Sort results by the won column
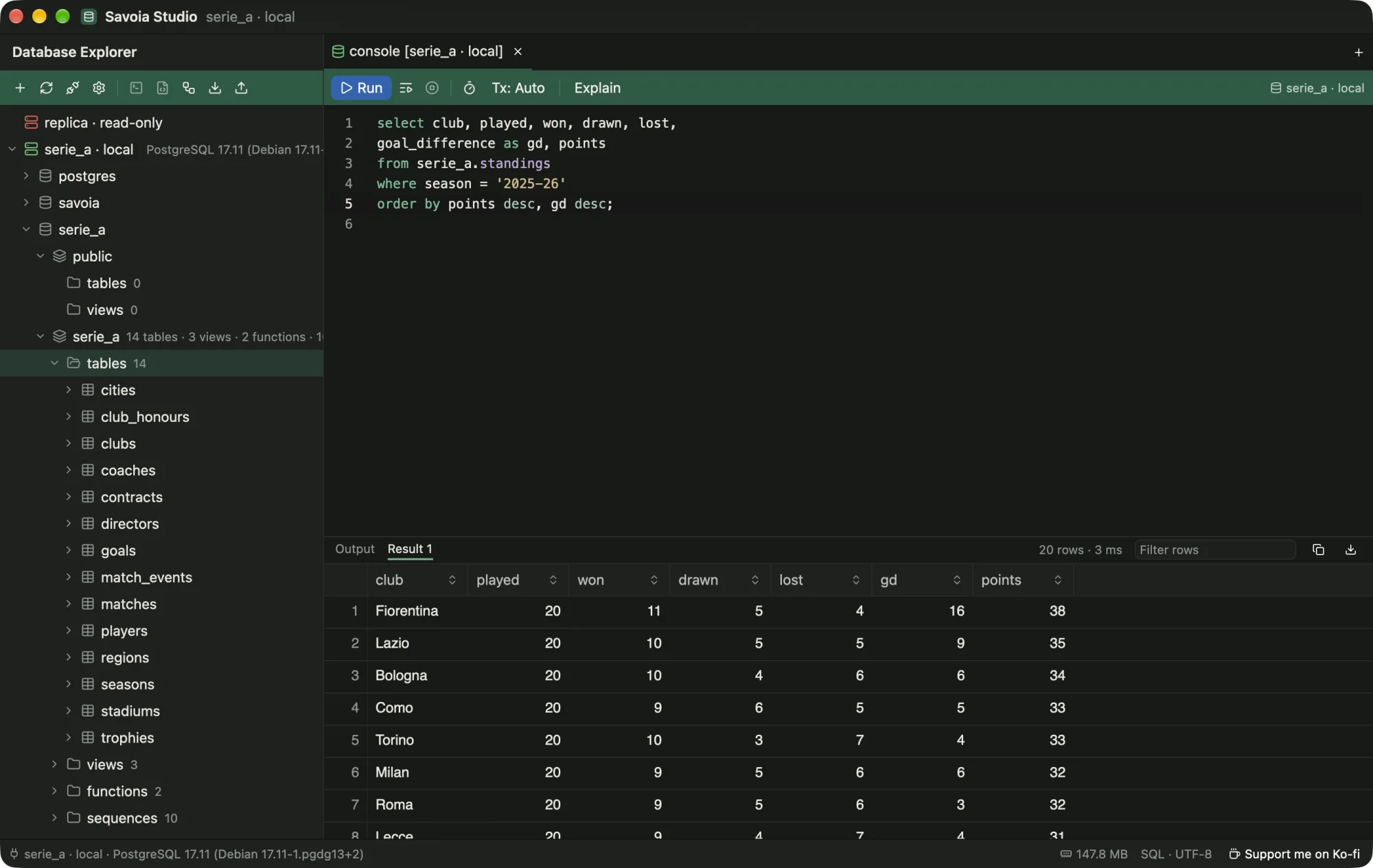Screen dimensions: 1373x868 pos(619,580)
